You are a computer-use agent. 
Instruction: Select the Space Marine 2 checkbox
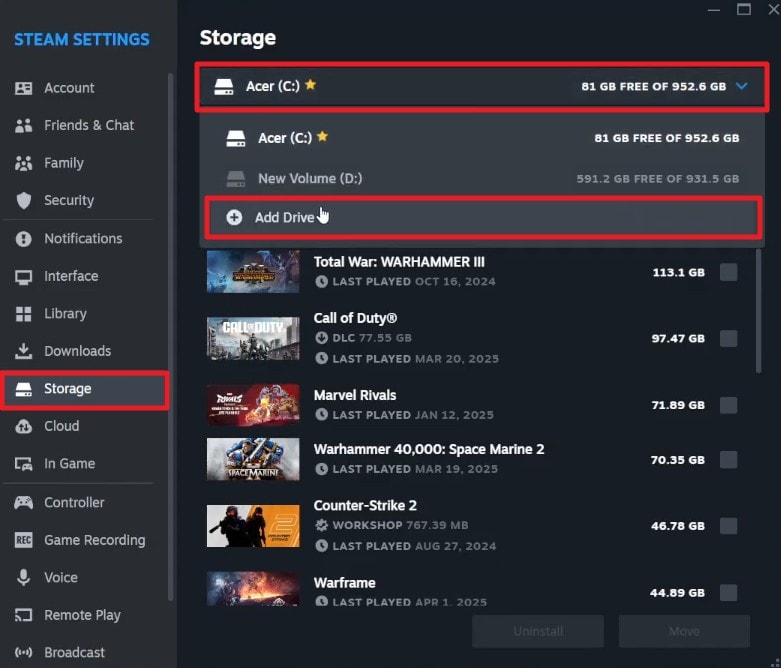click(x=729, y=459)
